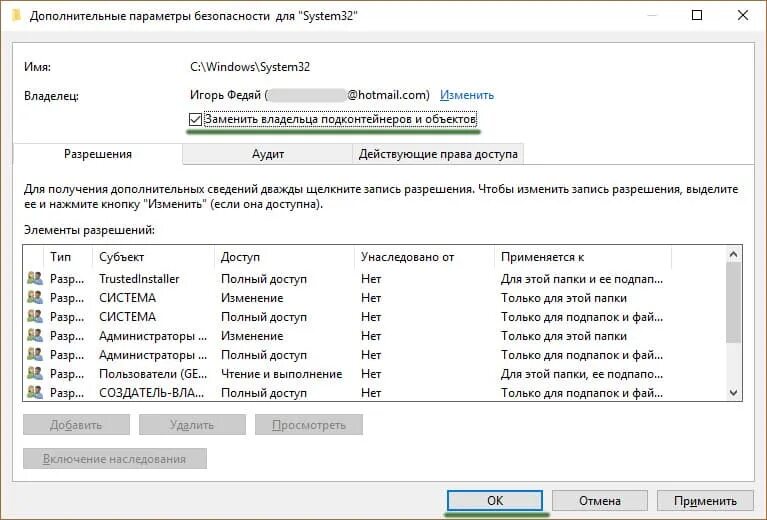Select the Разрешения tab
The height and width of the screenshot is (520, 767).
tap(98, 154)
